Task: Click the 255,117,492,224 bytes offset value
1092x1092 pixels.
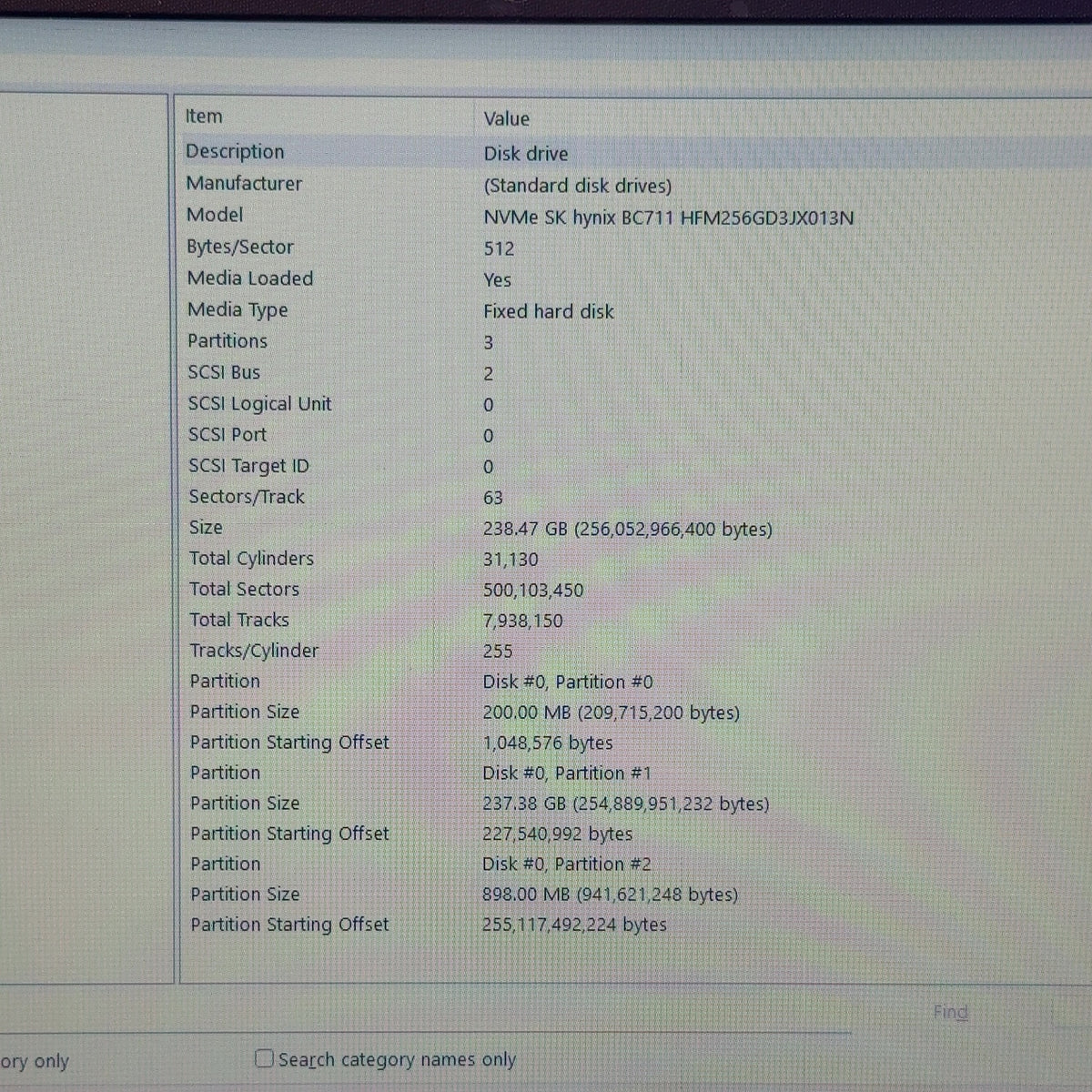Action: pos(574,925)
